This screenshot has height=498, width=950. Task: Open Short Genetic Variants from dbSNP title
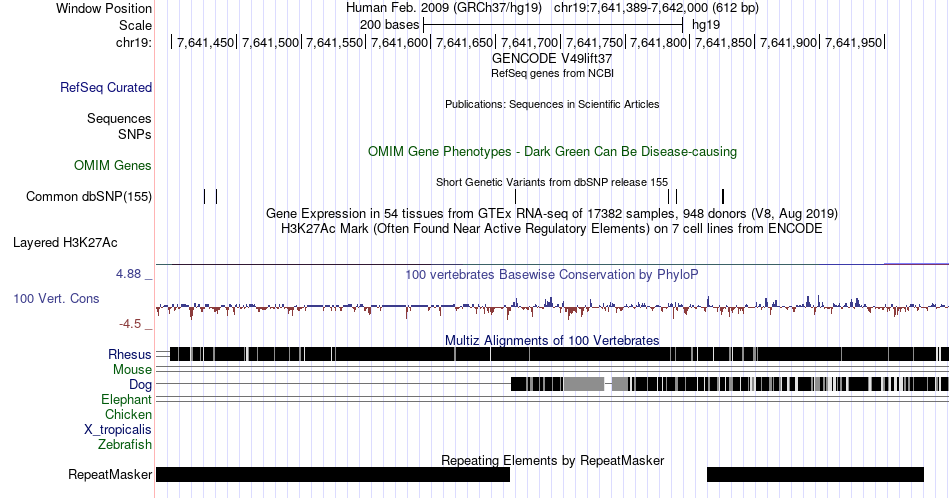tap(552, 182)
